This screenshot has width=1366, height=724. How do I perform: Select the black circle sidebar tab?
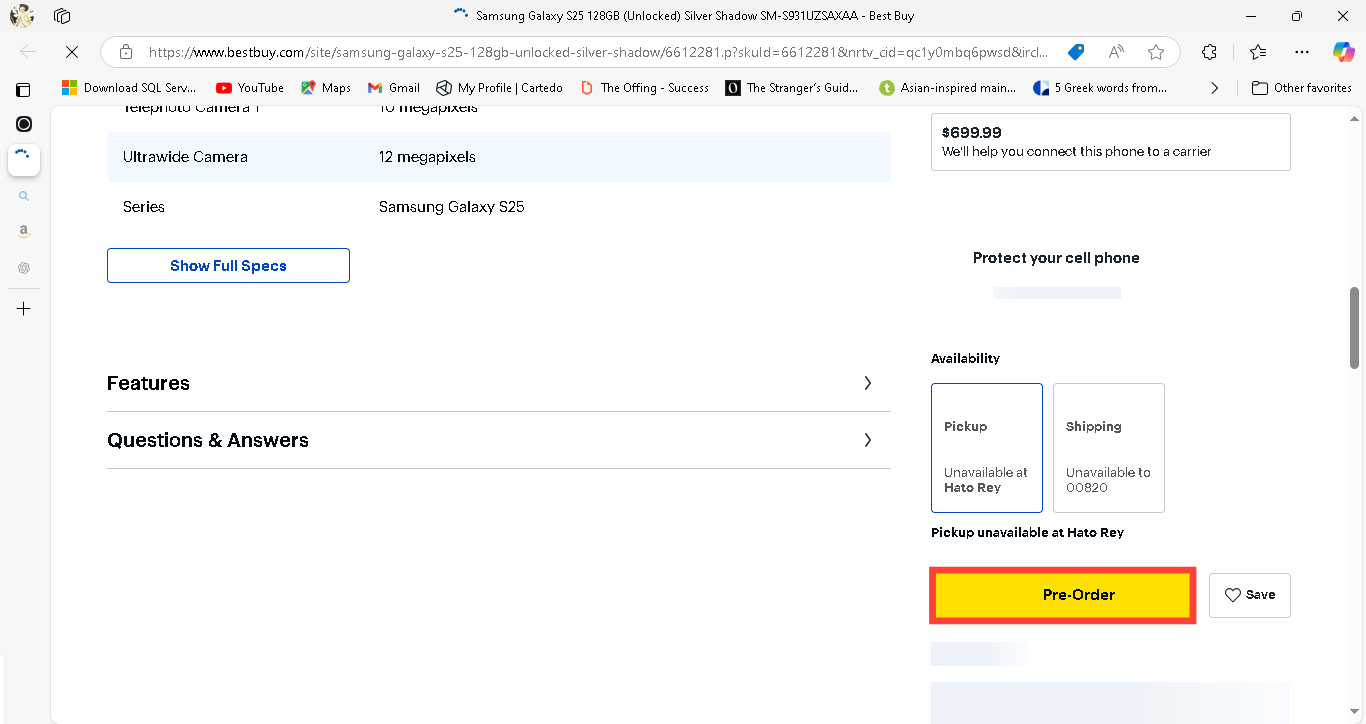tap(24, 124)
